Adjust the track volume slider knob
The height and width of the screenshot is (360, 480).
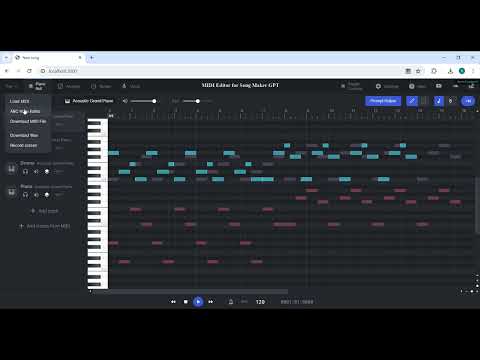point(154,101)
